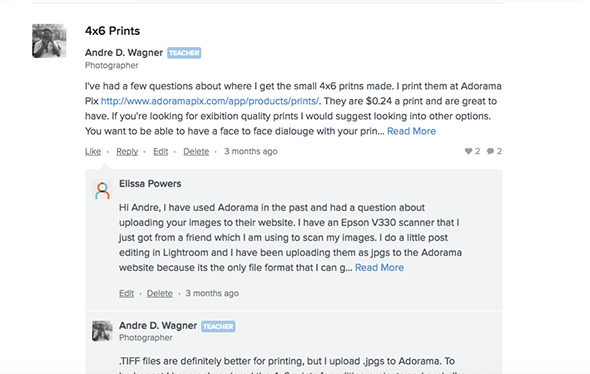Viewport: 590px width, 374px height.
Task: Click the heart likes count icon
Action: pyautogui.click(x=468, y=151)
